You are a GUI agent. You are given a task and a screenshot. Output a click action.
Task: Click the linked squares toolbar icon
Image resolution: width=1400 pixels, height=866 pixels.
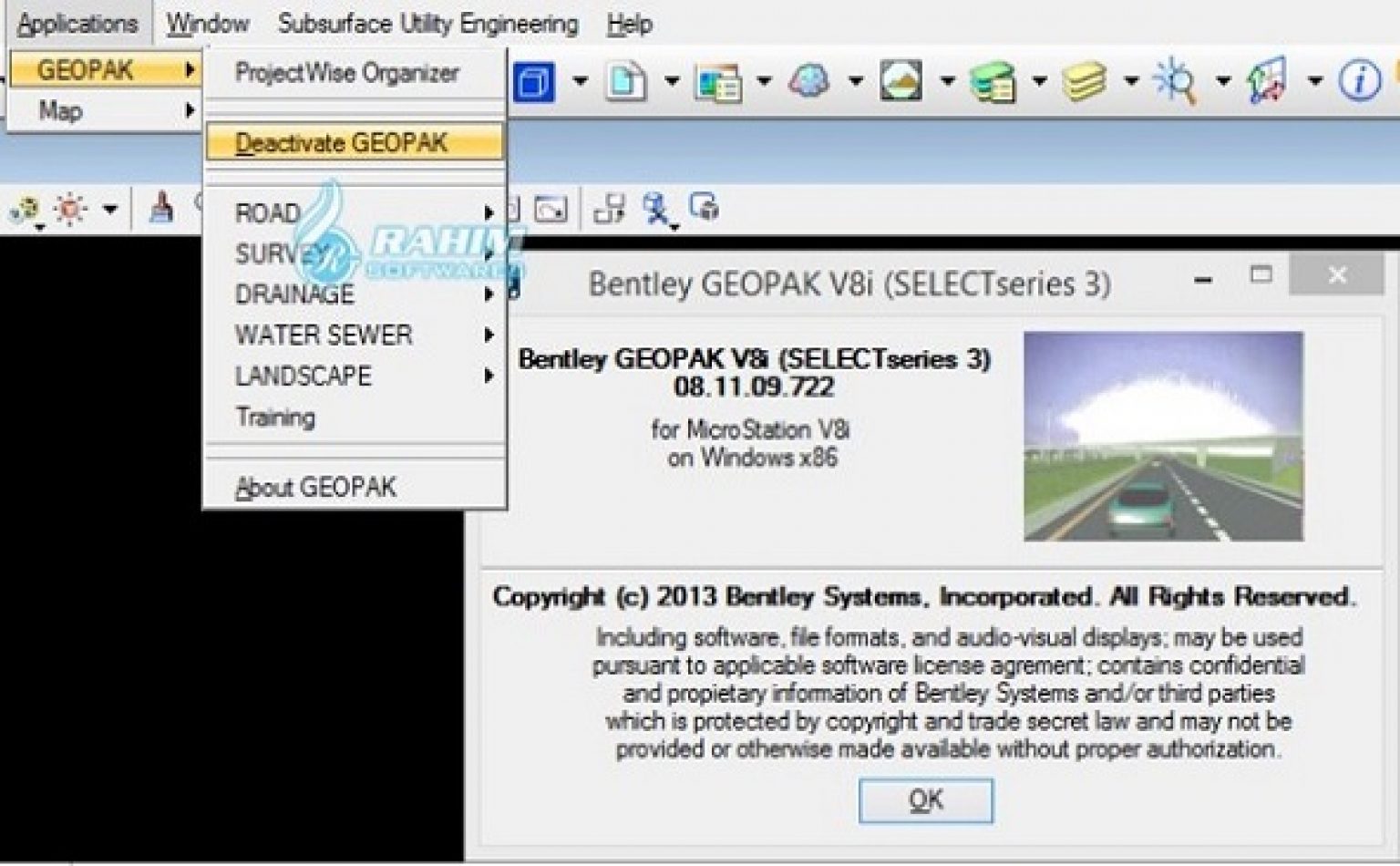(609, 209)
